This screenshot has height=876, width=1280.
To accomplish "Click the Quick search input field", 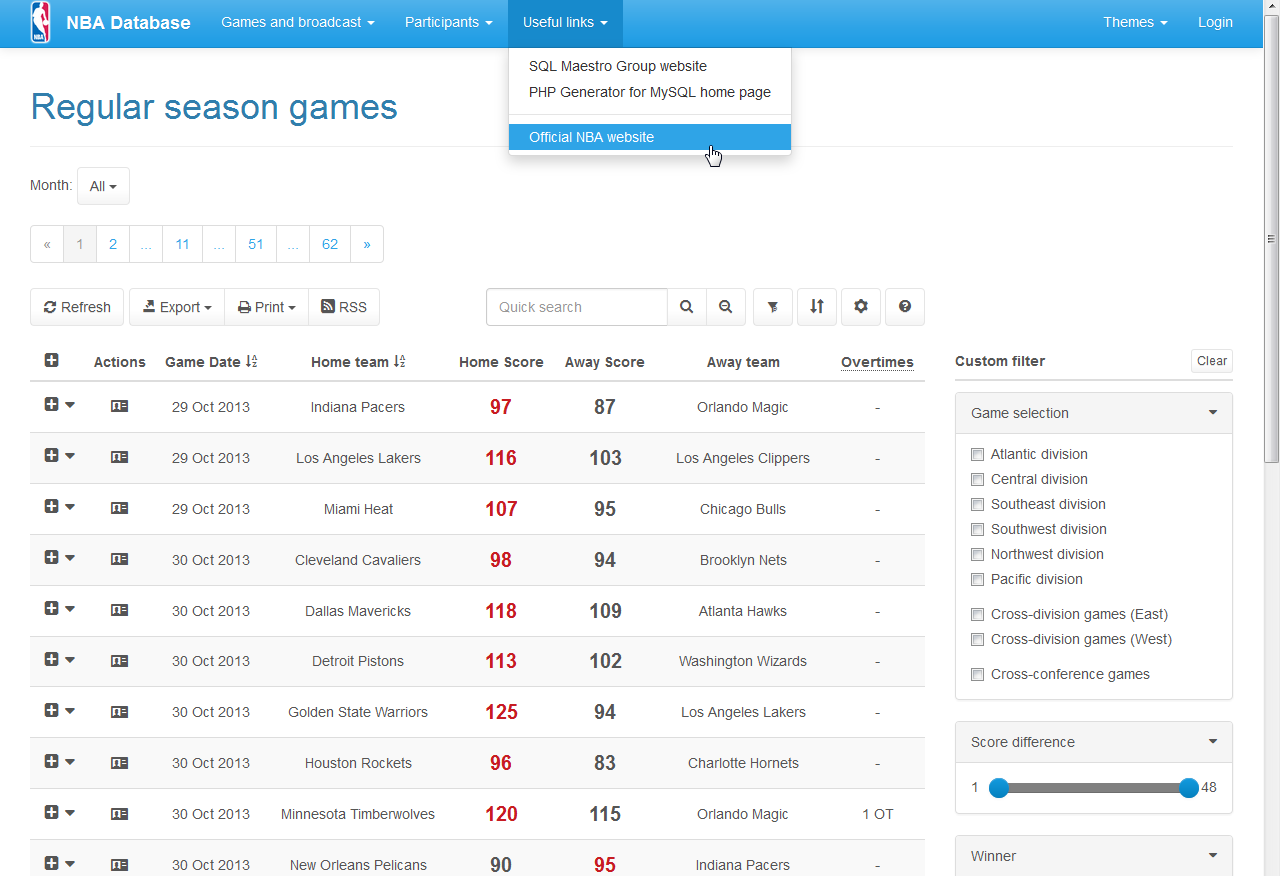I will tap(577, 307).
